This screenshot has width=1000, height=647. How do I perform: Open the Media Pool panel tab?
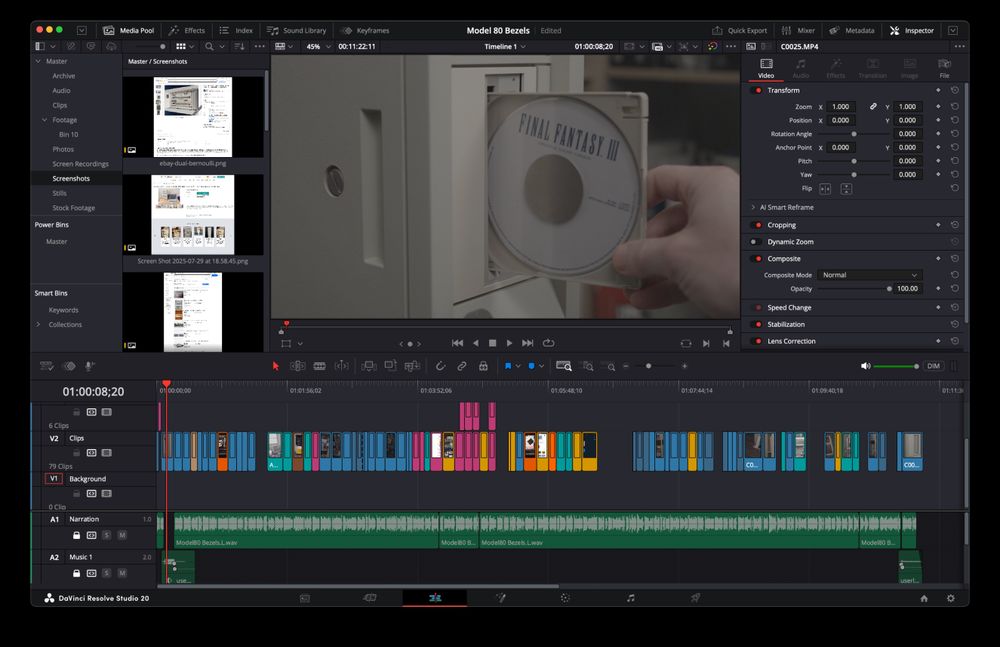point(129,31)
